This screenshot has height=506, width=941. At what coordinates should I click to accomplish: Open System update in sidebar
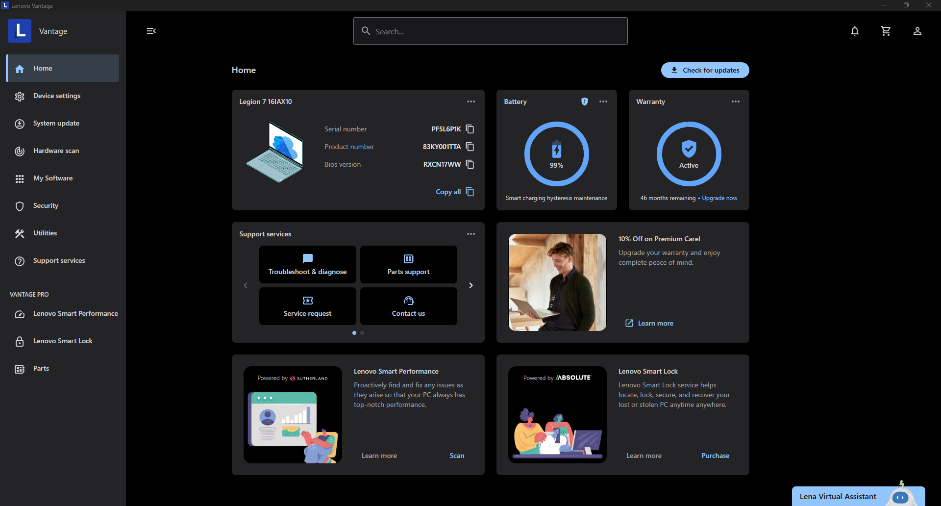click(62, 124)
